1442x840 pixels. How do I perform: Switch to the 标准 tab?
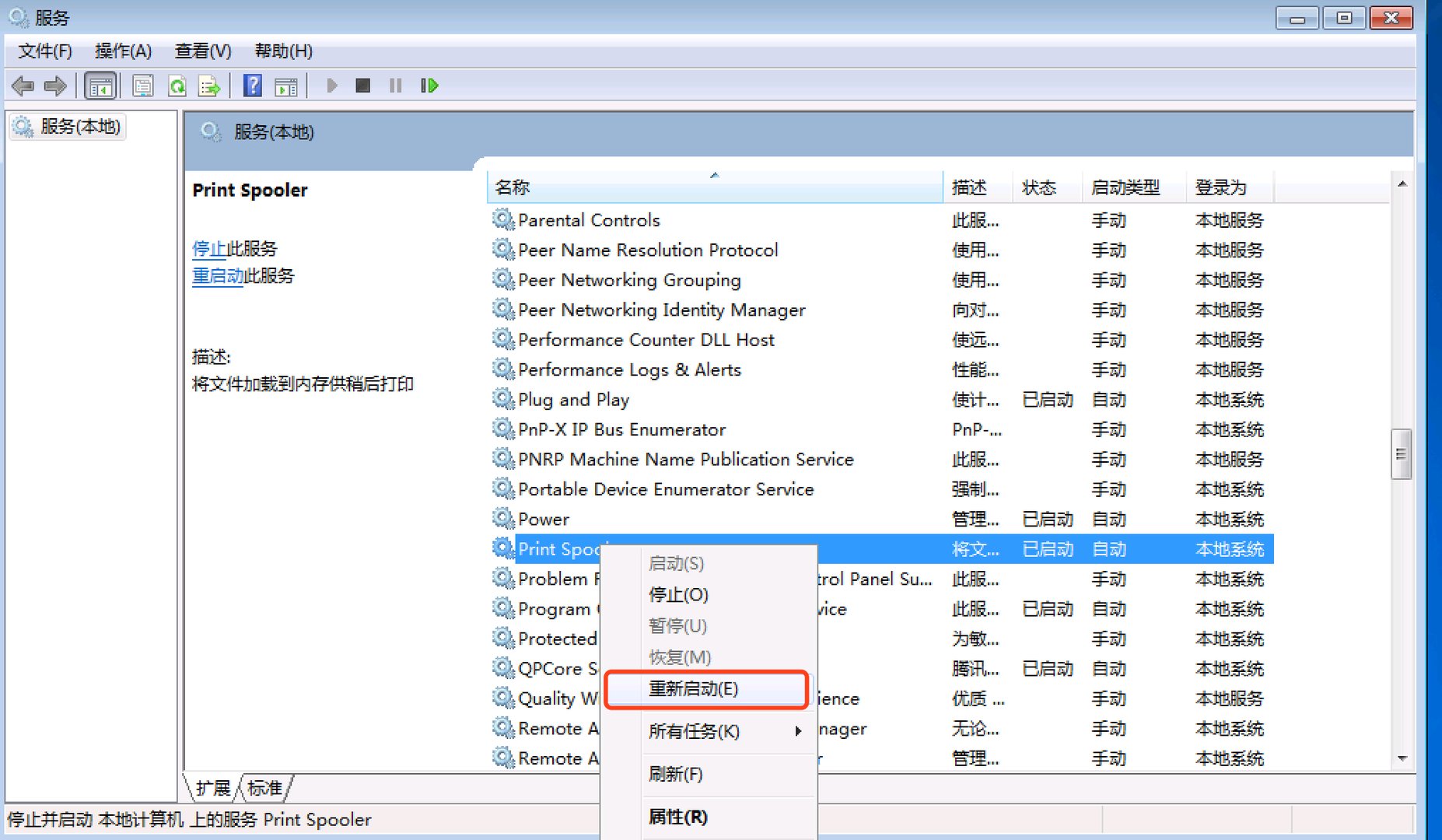click(264, 788)
